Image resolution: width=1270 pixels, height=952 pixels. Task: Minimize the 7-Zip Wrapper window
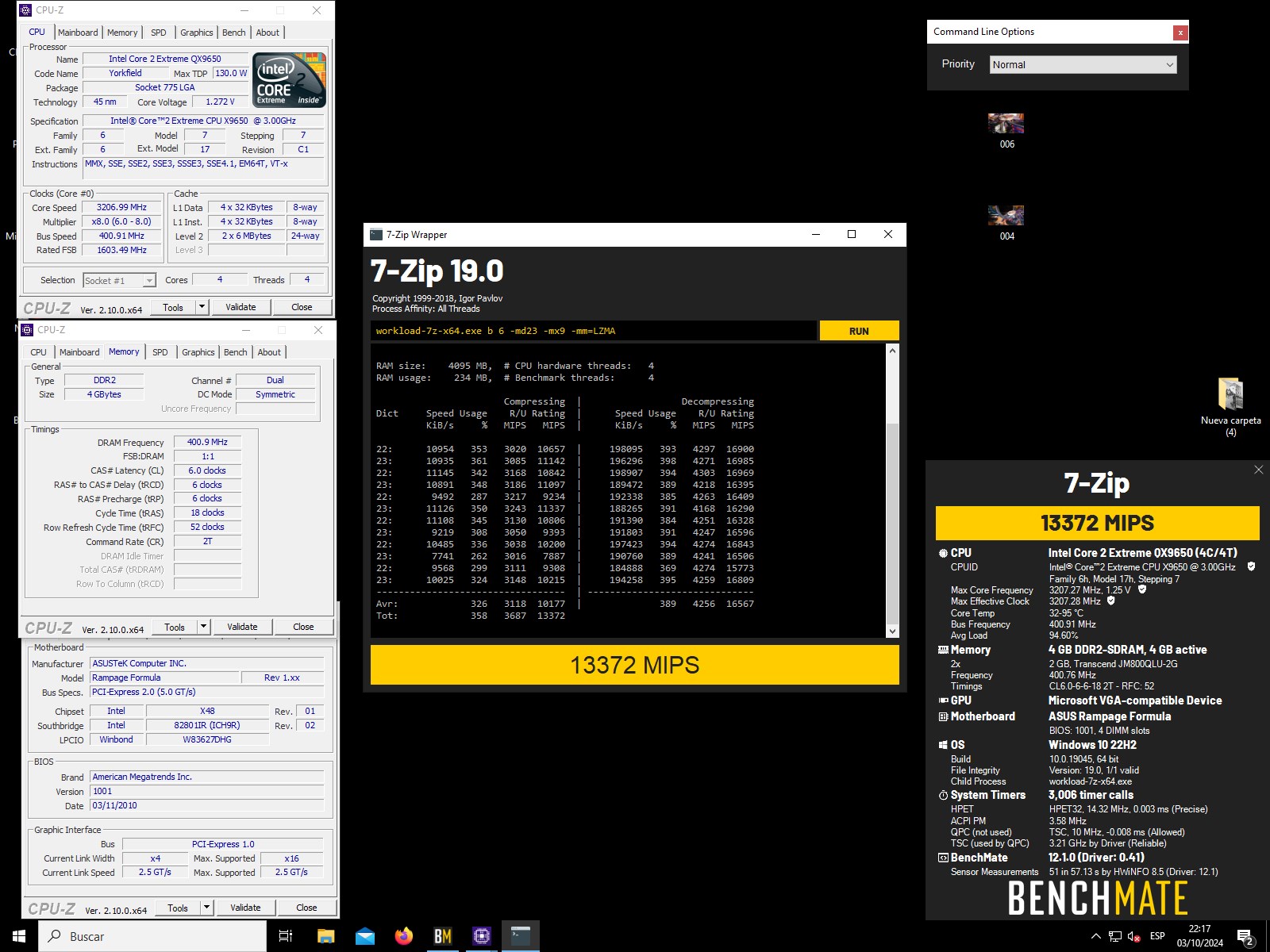(815, 234)
